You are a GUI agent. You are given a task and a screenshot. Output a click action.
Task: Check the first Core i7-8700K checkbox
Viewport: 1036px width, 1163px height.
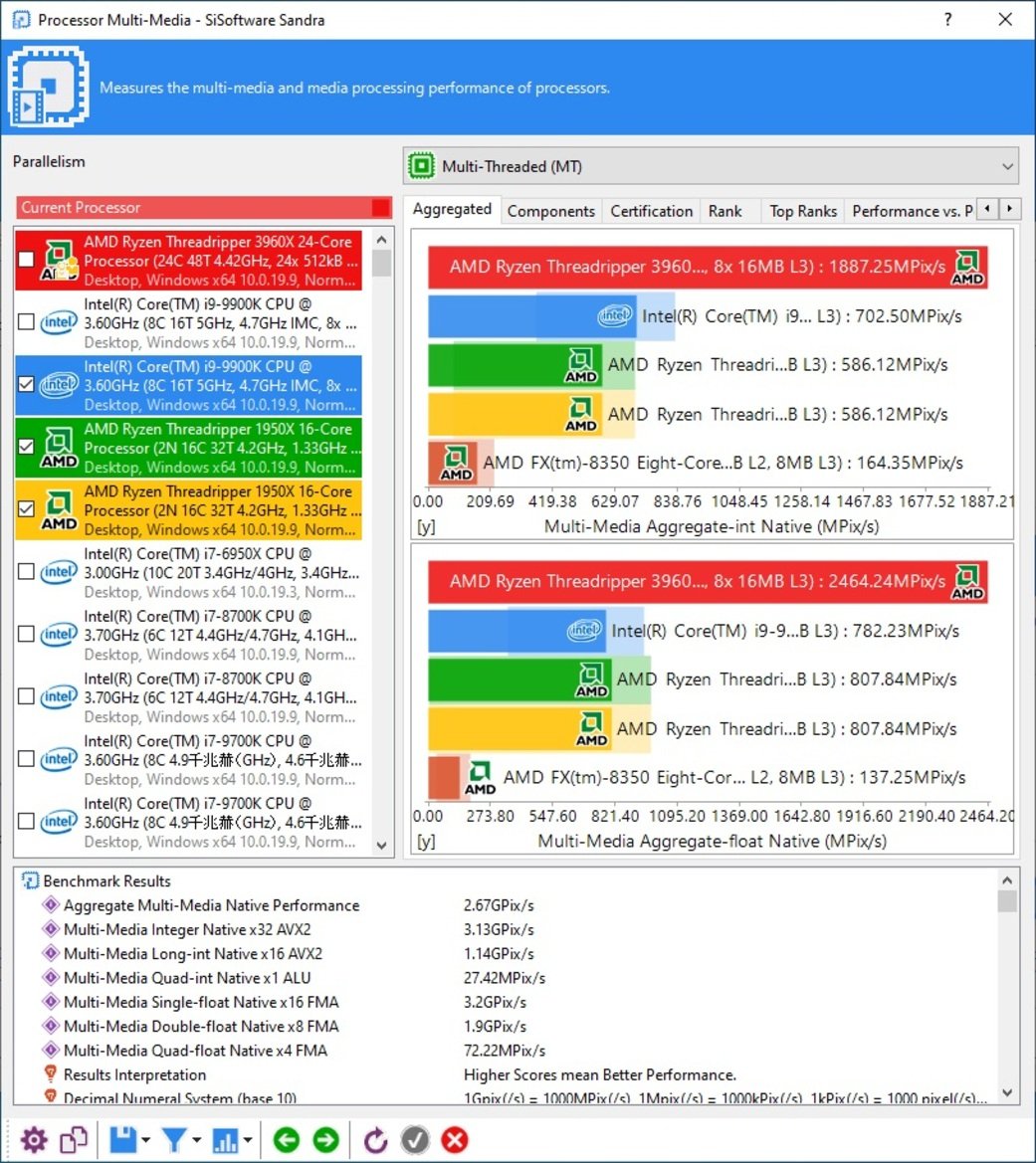click(x=26, y=634)
